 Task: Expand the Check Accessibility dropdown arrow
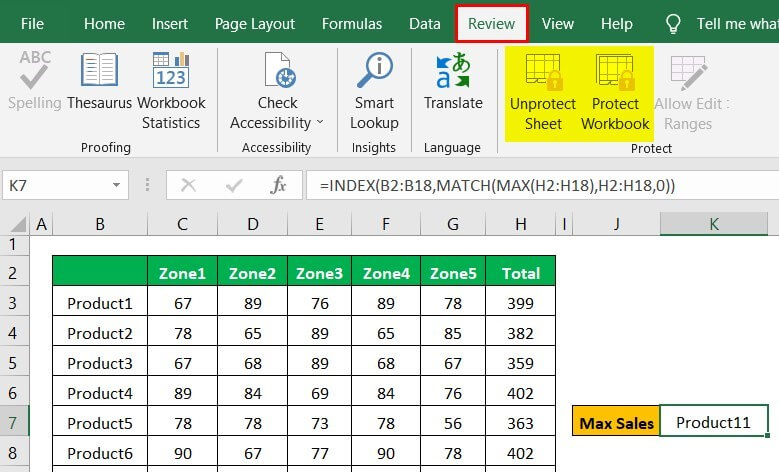point(320,122)
